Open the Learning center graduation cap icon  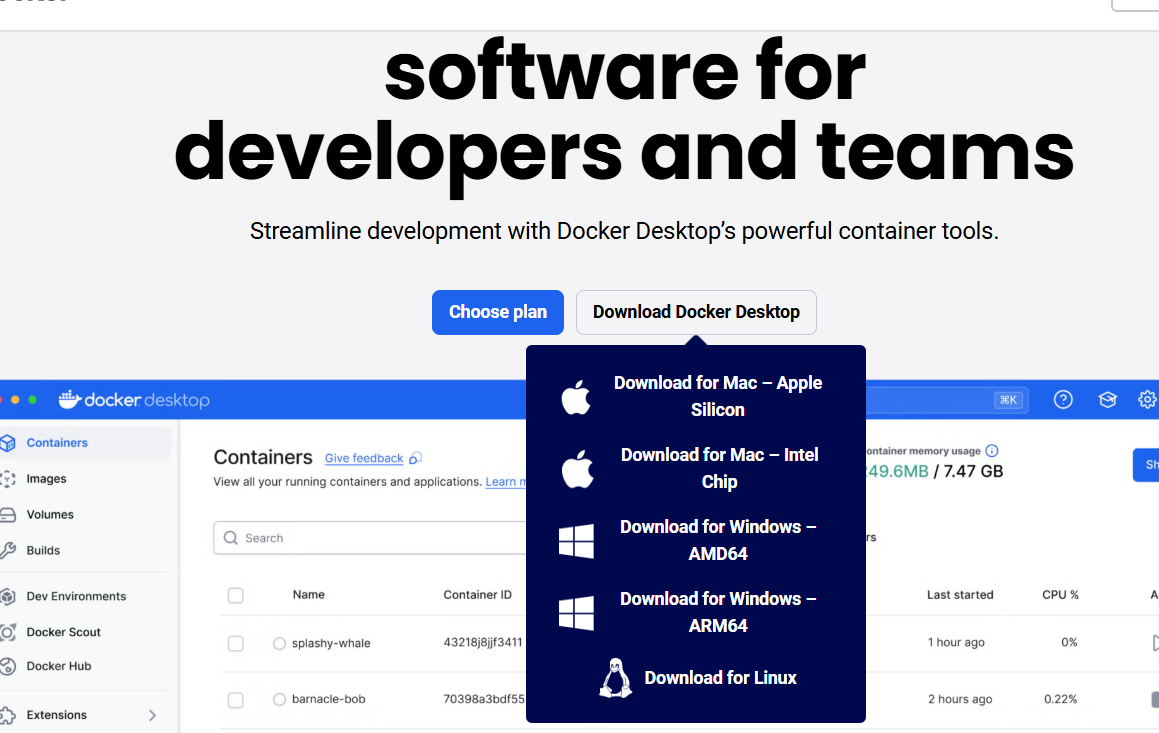(1107, 400)
